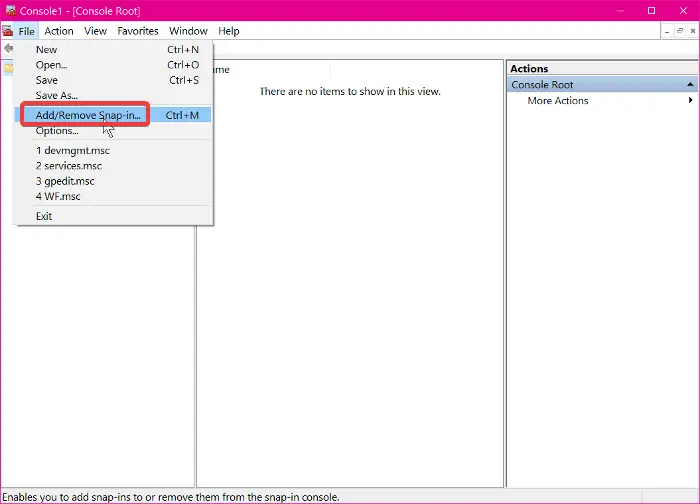Open recent file gpedit.msc
The height and width of the screenshot is (504, 700).
point(114,181)
